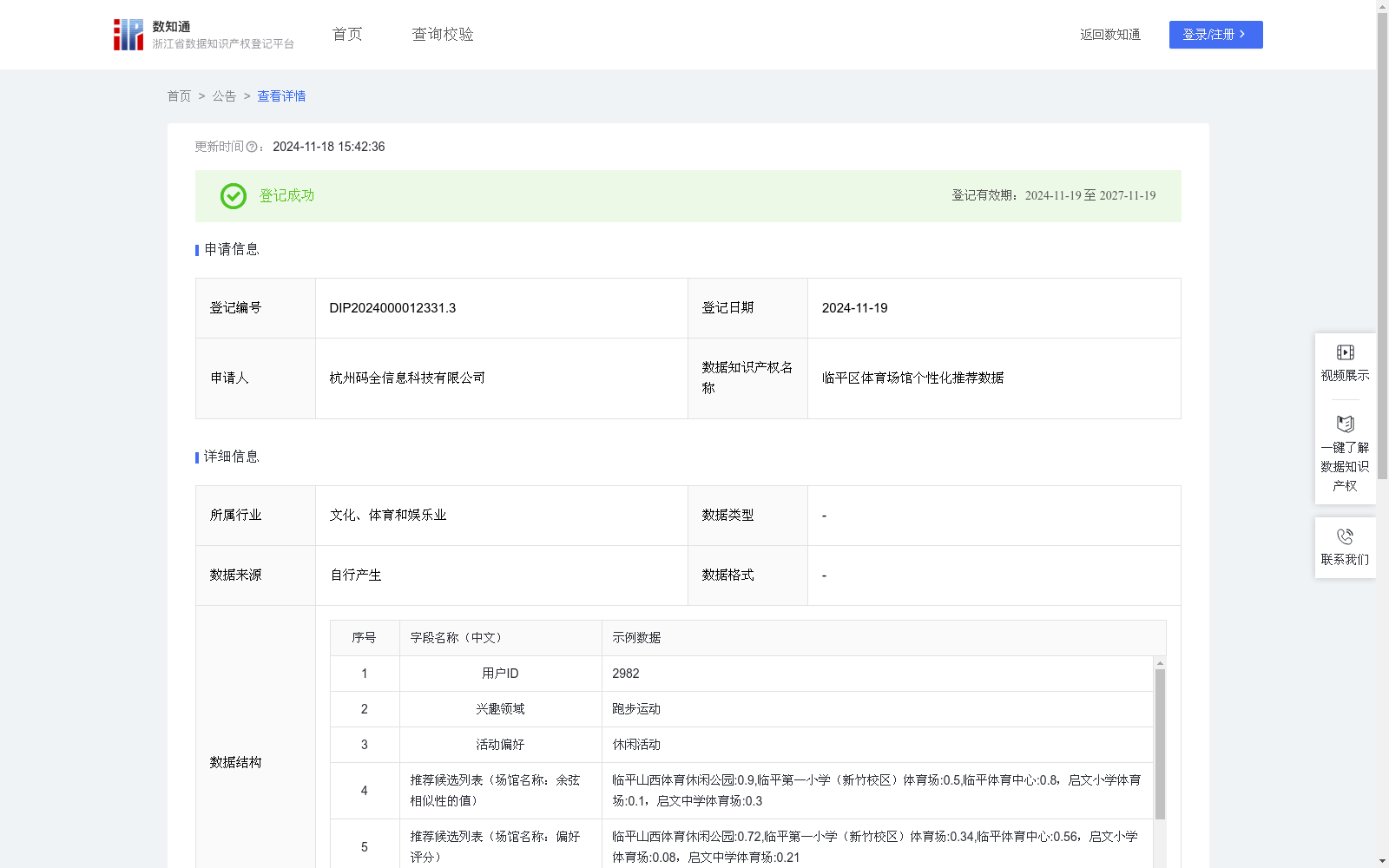Click the 数据知识产权名称 label cell

click(747, 378)
